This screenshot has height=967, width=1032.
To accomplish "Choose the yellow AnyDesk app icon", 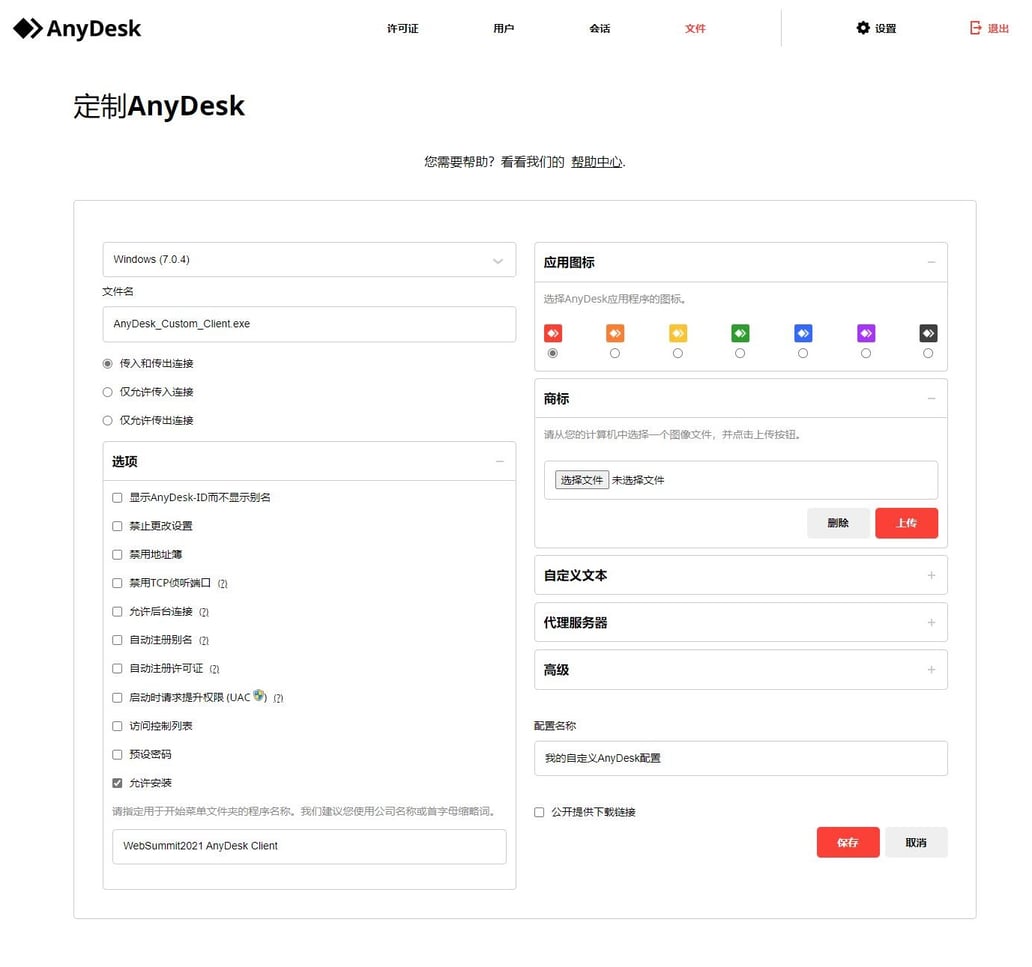I will click(x=678, y=334).
